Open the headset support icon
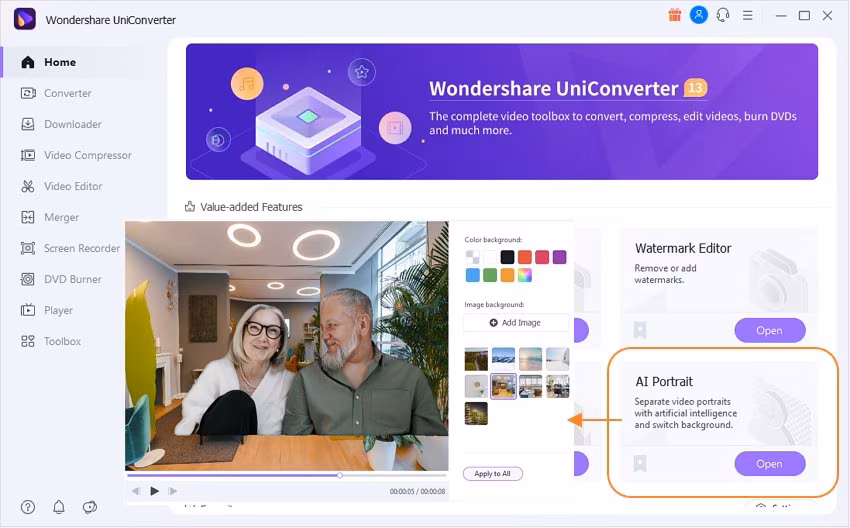Image resolution: width=850 pixels, height=528 pixels. tap(723, 15)
